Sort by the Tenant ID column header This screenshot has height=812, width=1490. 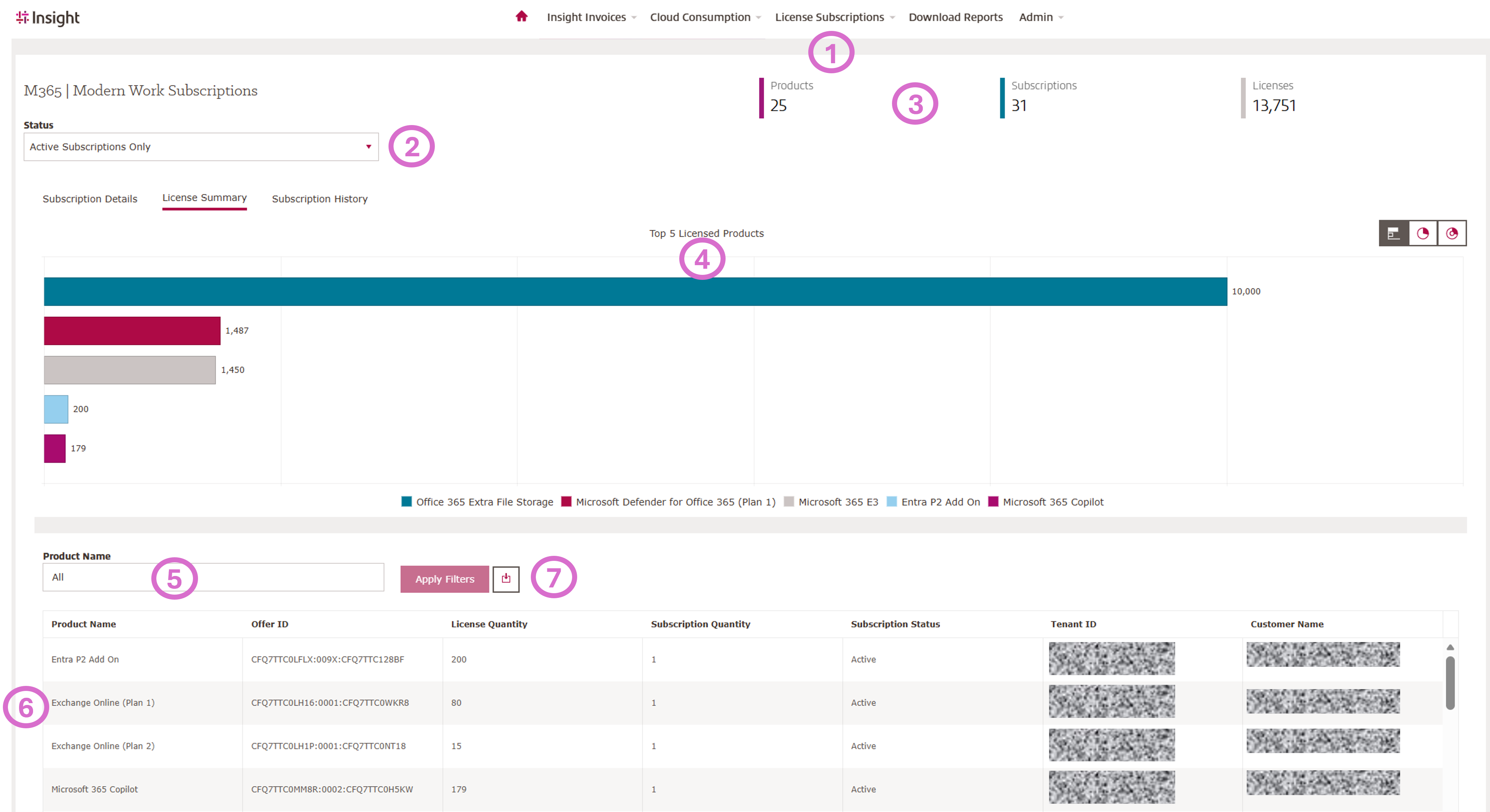coord(1073,624)
